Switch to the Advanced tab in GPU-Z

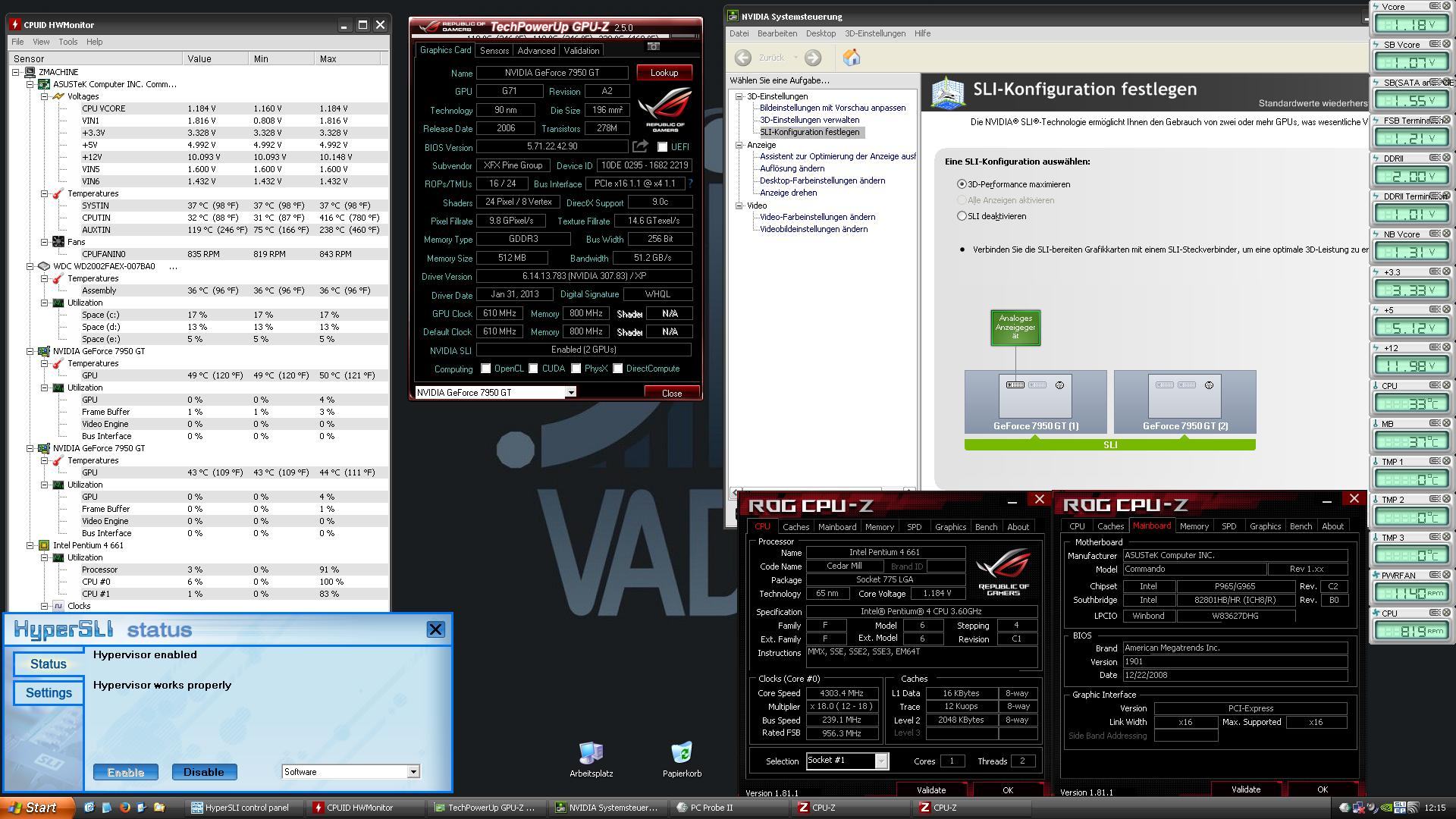point(536,51)
